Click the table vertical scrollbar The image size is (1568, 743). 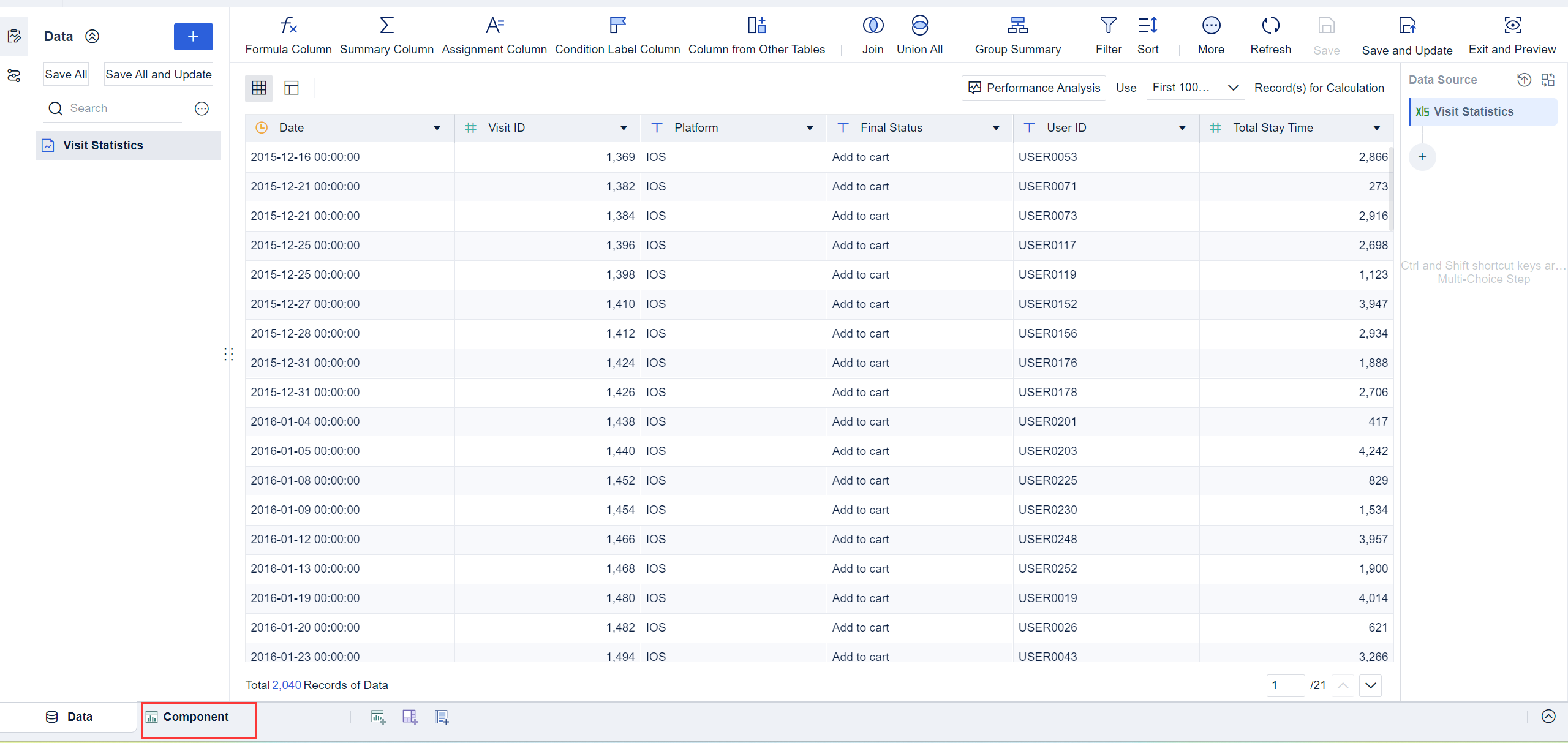[x=1390, y=189]
